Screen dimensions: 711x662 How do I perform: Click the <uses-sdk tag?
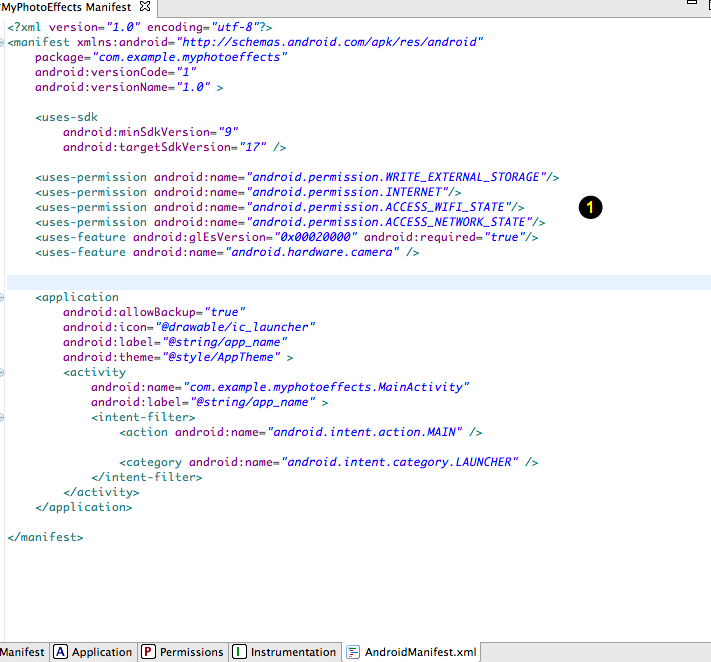pos(67,117)
